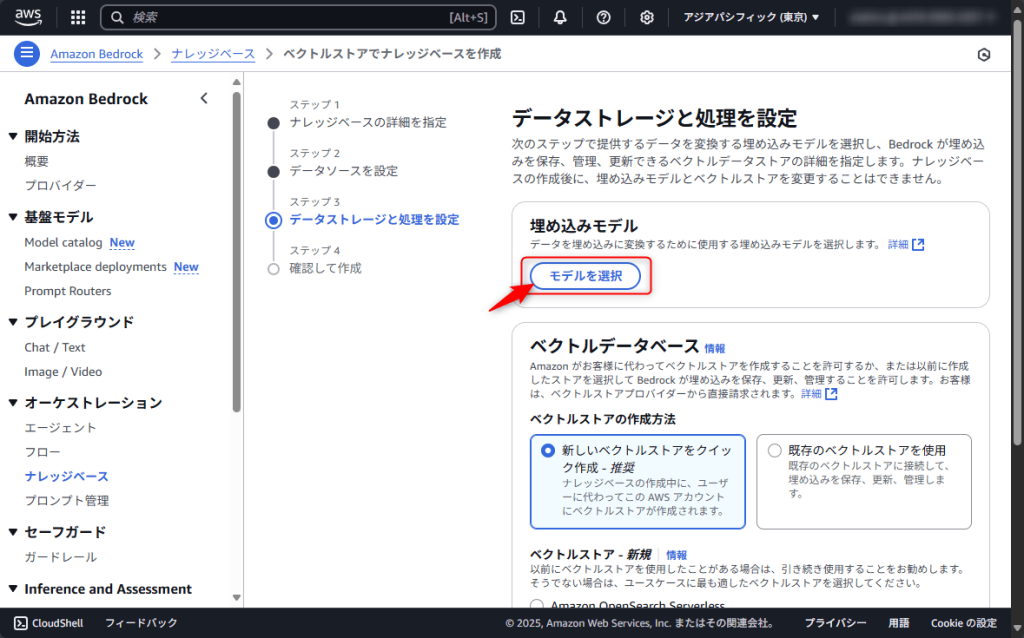Open プライバシー link in the footer
The height and width of the screenshot is (638, 1024).
[835, 623]
